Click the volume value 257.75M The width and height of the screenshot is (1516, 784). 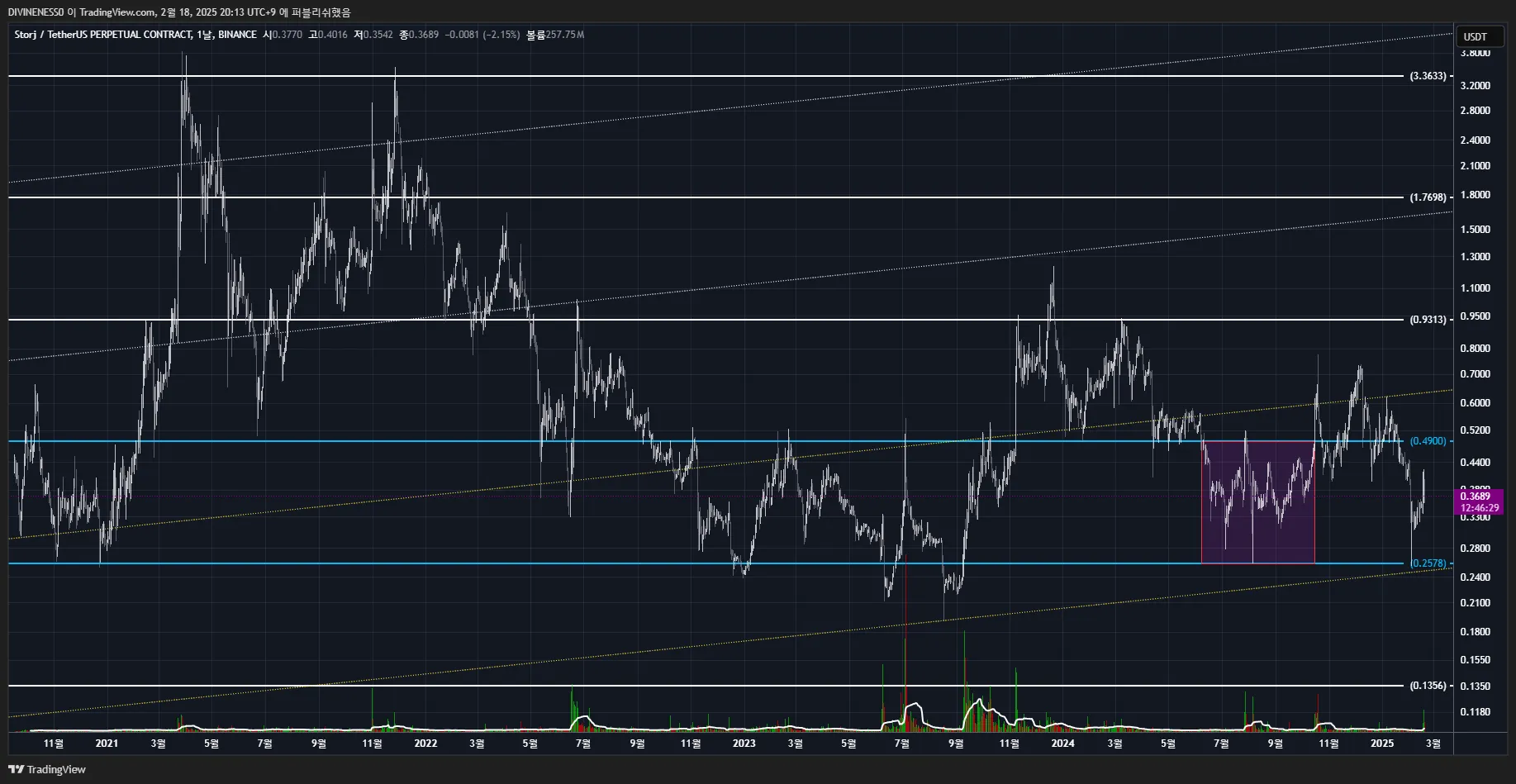[x=564, y=35]
